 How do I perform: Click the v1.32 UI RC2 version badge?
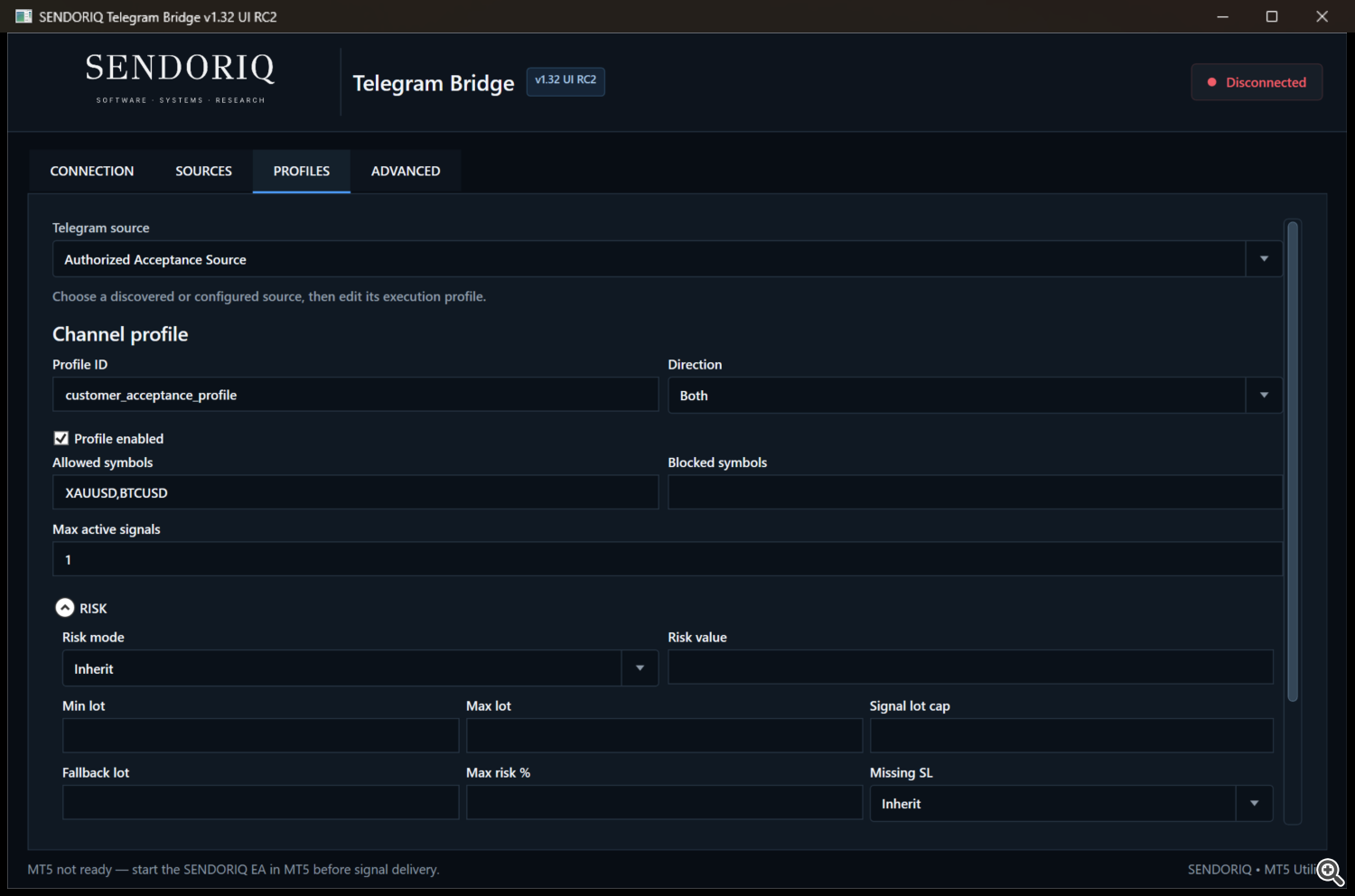(565, 80)
